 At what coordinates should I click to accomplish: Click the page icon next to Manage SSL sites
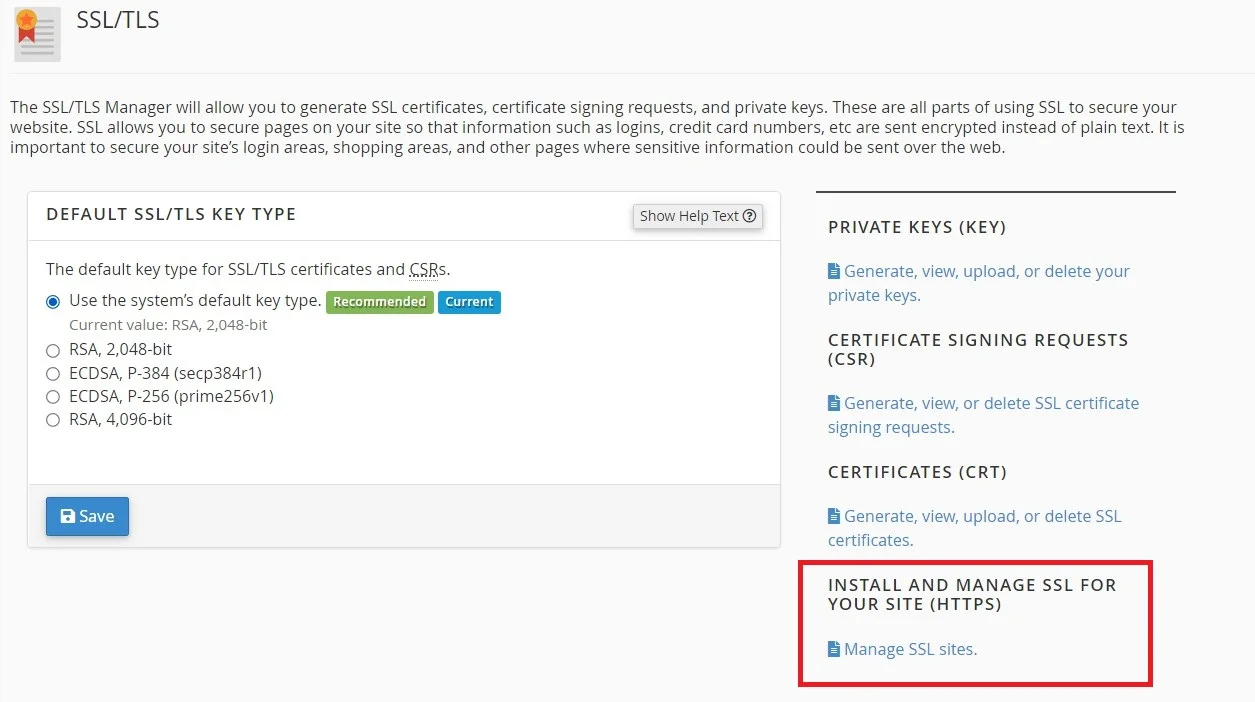pyautogui.click(x=832, y=649)
